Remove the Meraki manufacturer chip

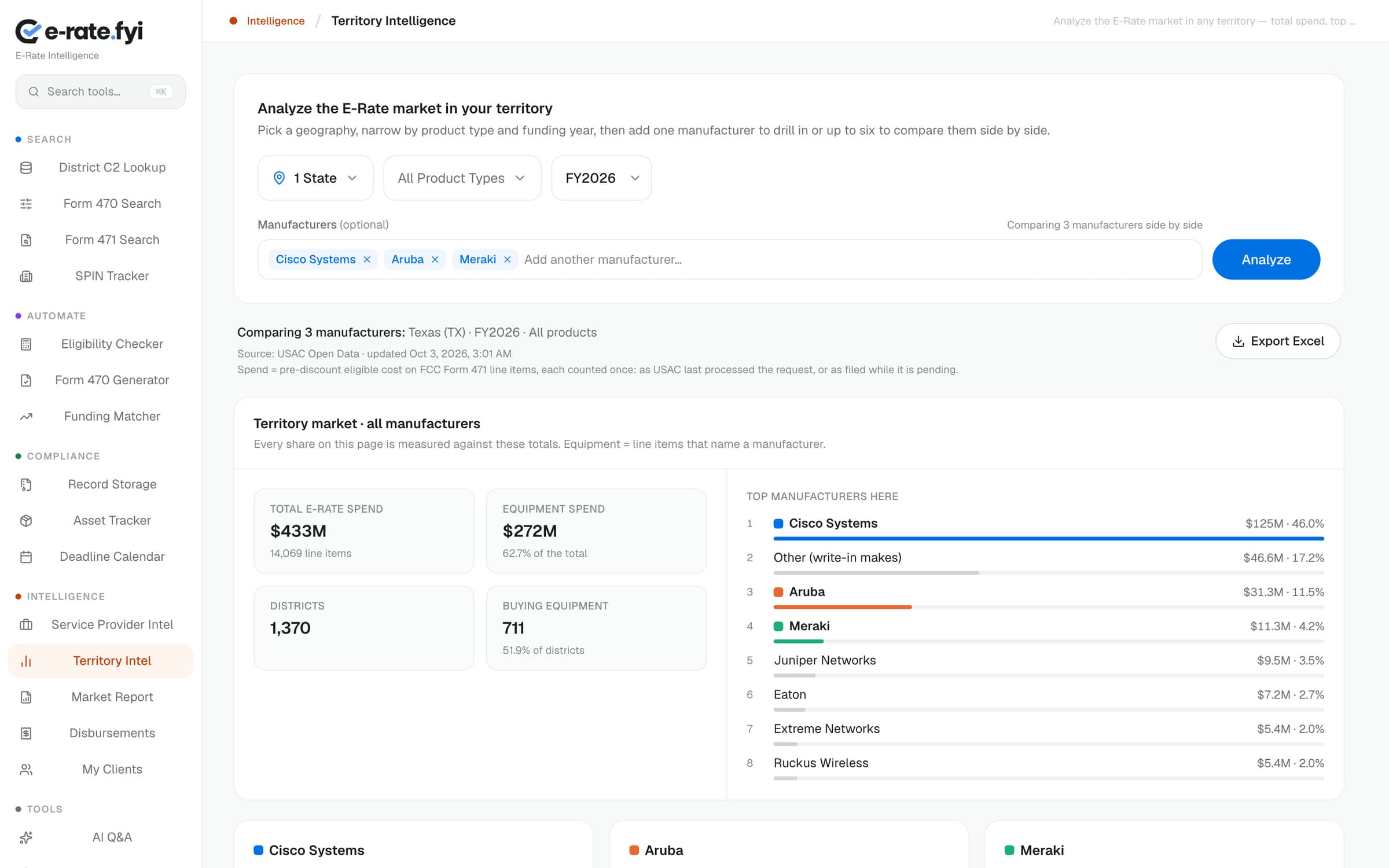coord(508,260)
